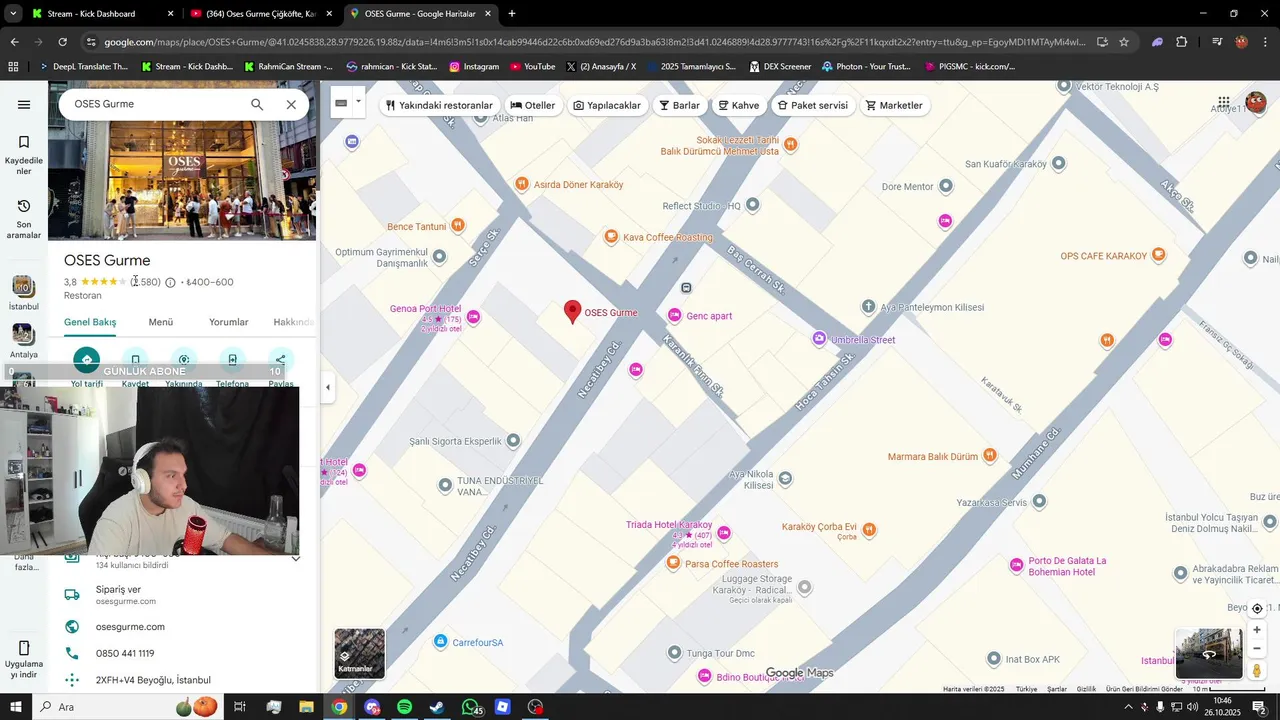The width and height of the screenshot is (1280, 720).
Task: Click the OSES Gurme red map pin
Action: click(573, 312)
